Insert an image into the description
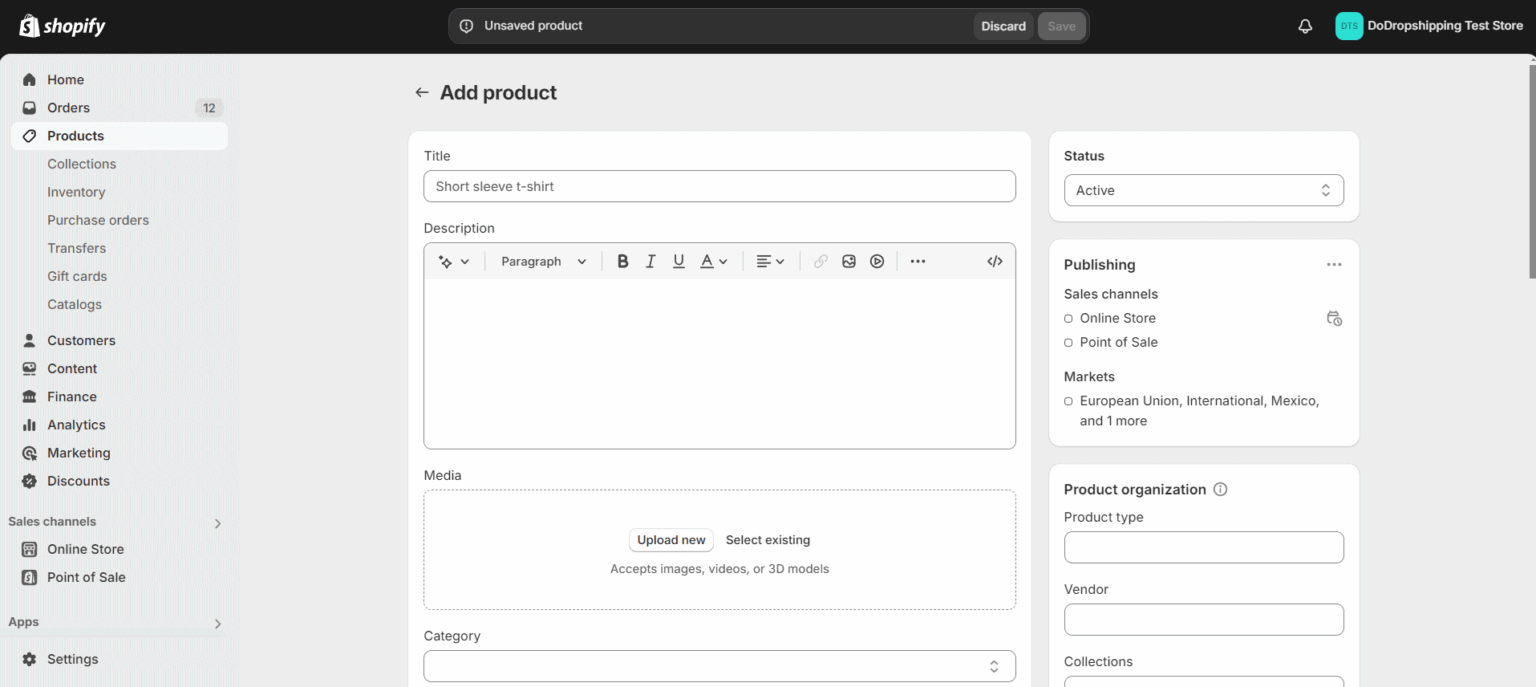Image resolution: width=1536 pixels, height=687 pixels. [848, 261]
